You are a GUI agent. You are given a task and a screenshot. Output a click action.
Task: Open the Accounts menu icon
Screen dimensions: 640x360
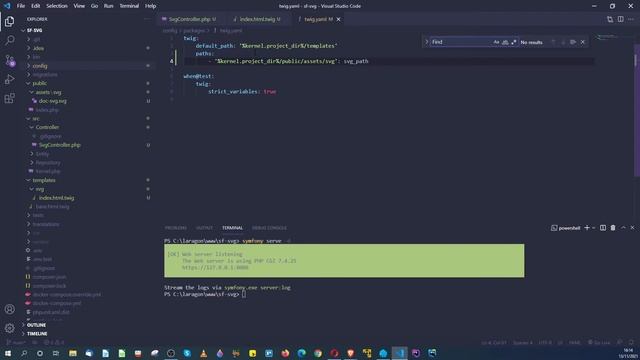pos(9,309)
